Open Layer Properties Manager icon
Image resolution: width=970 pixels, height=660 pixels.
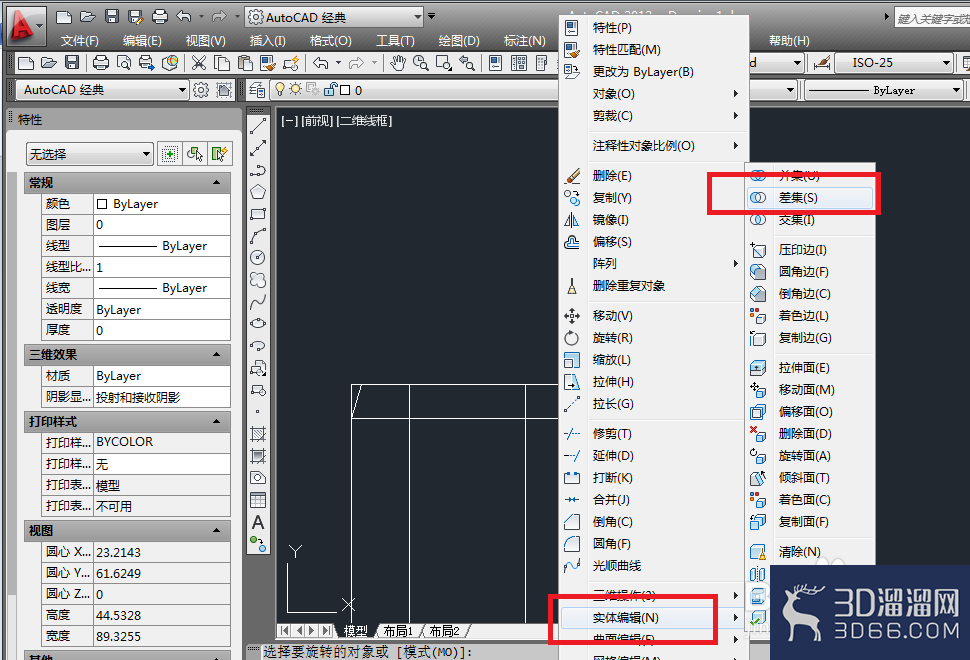[257, 90]
